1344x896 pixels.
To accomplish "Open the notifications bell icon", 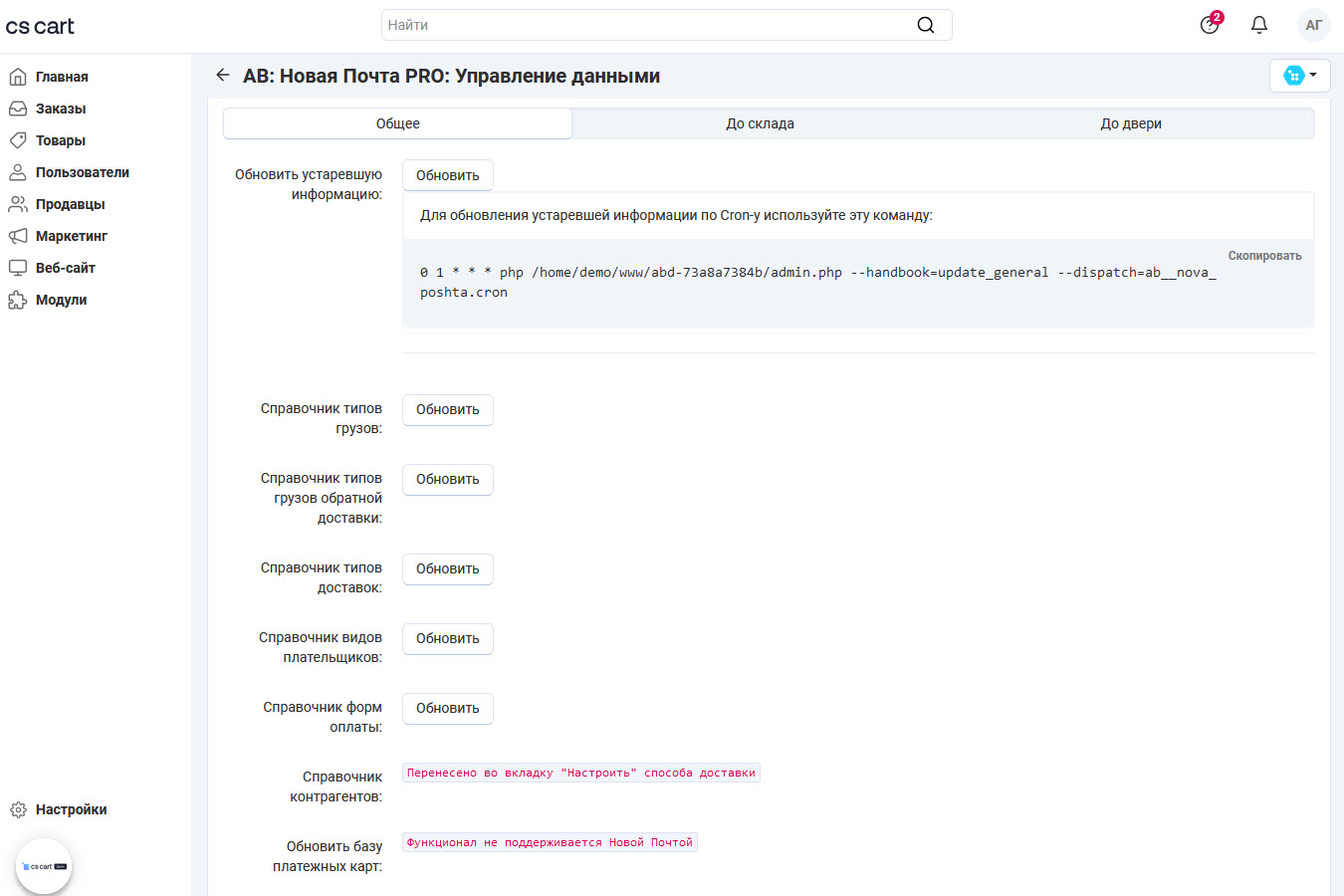I will click(1258, 25).
